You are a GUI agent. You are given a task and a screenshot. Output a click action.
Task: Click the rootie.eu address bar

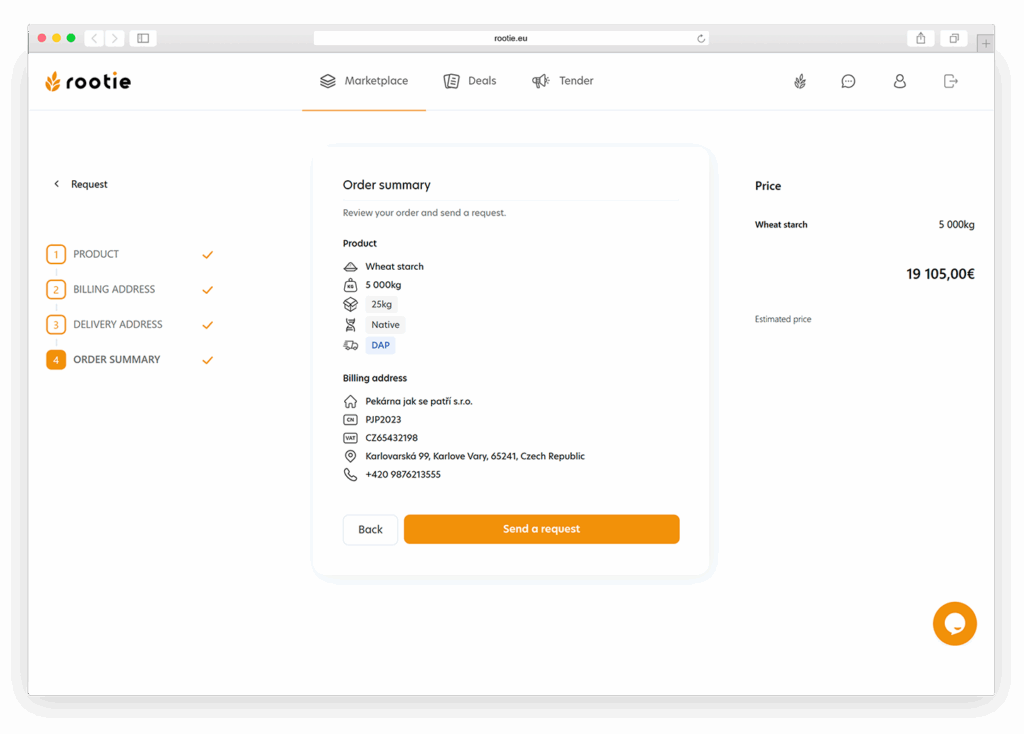(x=510, y=38)
